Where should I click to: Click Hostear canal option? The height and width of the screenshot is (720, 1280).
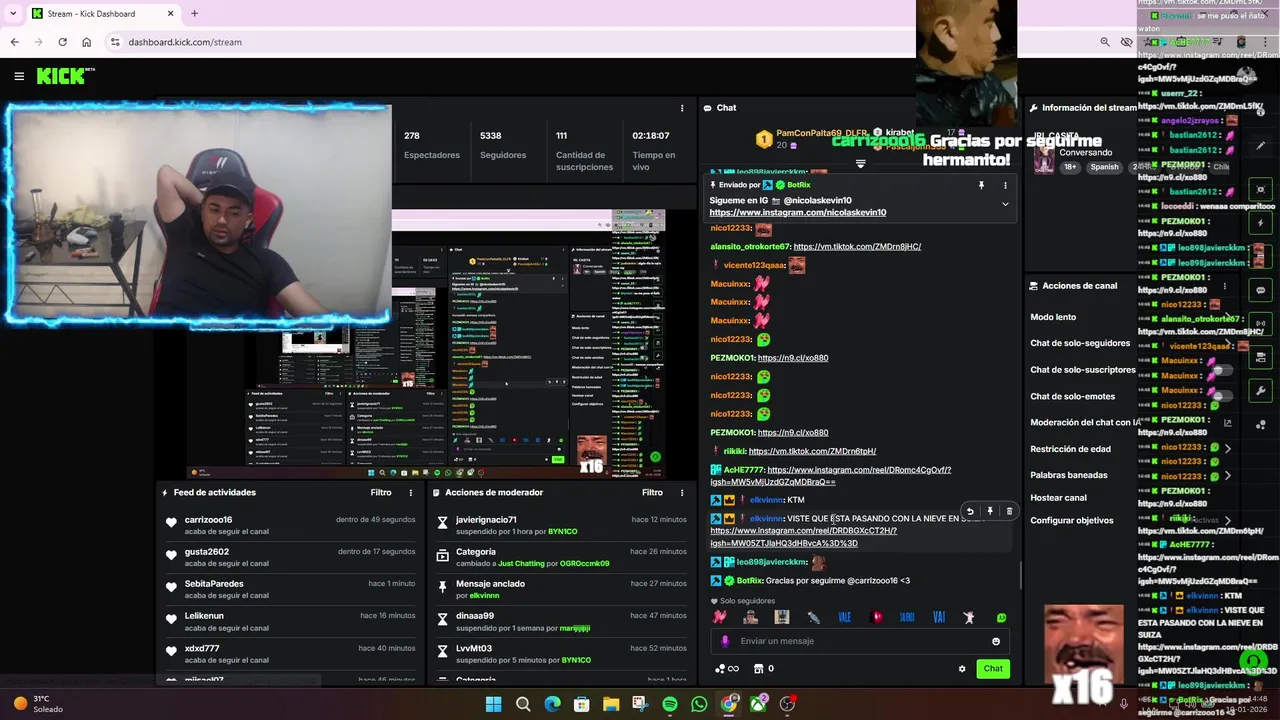(1058, 498)
